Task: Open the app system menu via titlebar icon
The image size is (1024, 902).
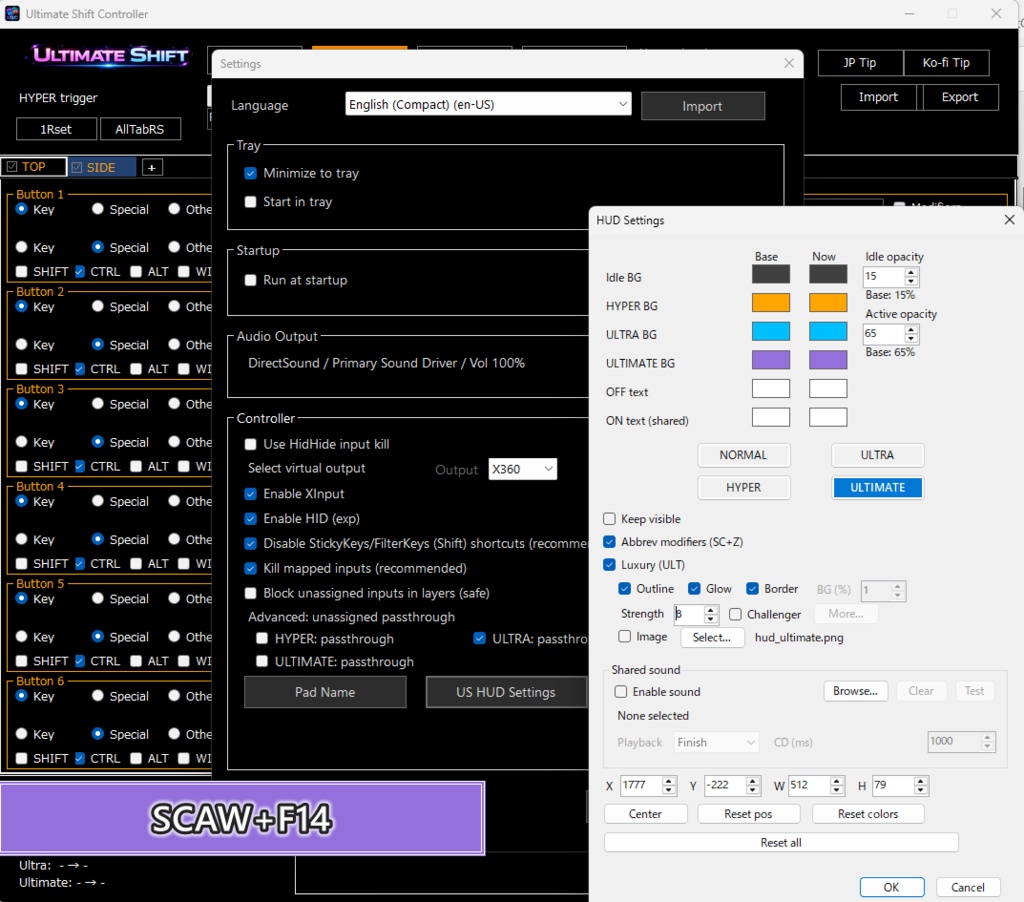Action: pos(12,13)
